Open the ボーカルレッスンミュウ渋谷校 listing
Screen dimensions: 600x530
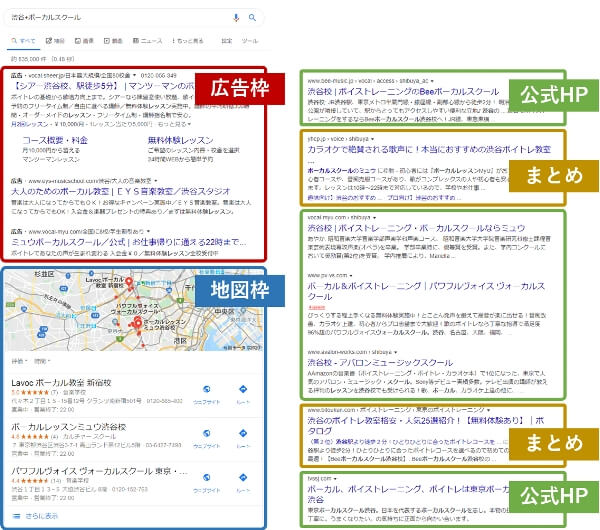pos(69,427)
